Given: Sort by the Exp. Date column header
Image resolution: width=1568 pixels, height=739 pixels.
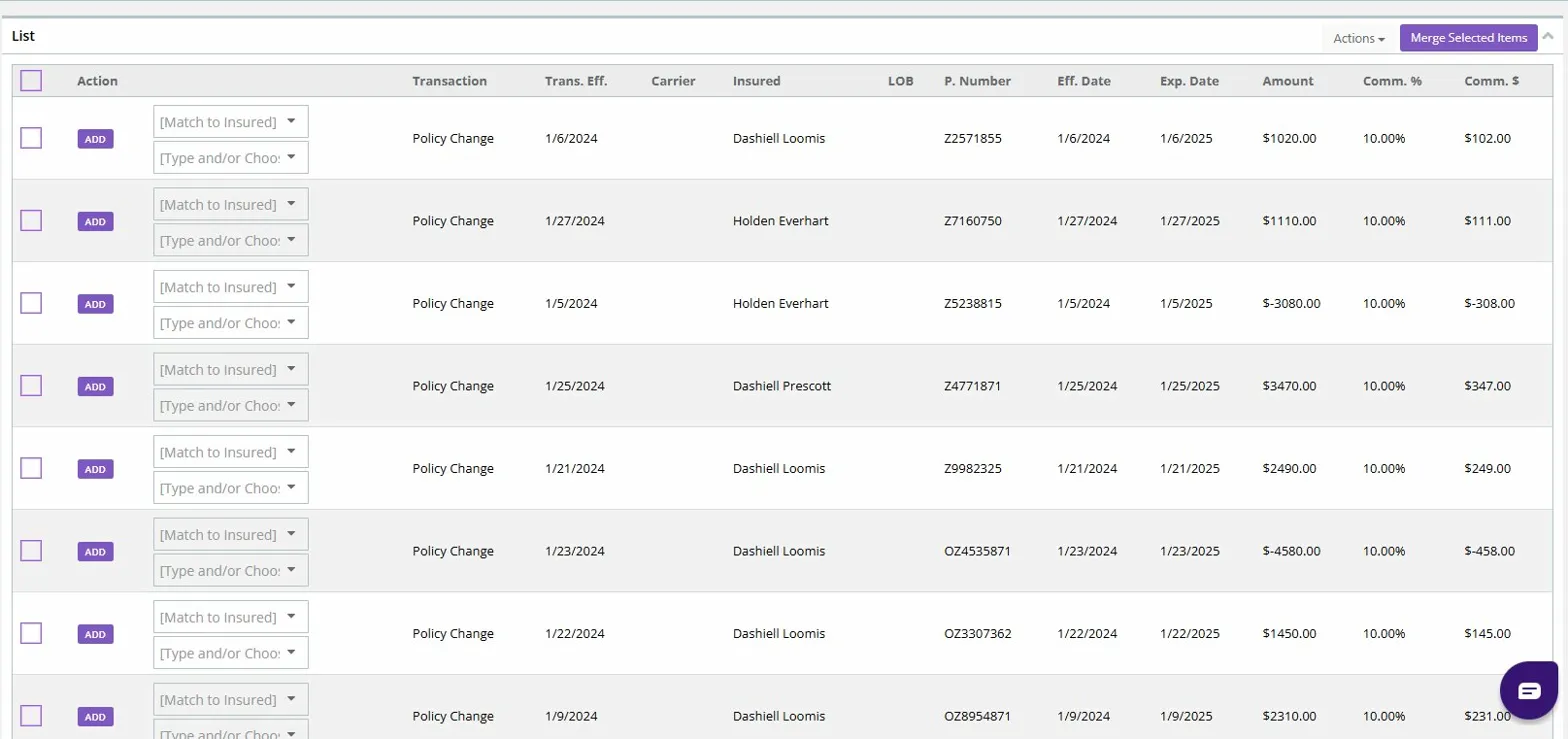Looking at the screenshot, I should click(1189, 81).
